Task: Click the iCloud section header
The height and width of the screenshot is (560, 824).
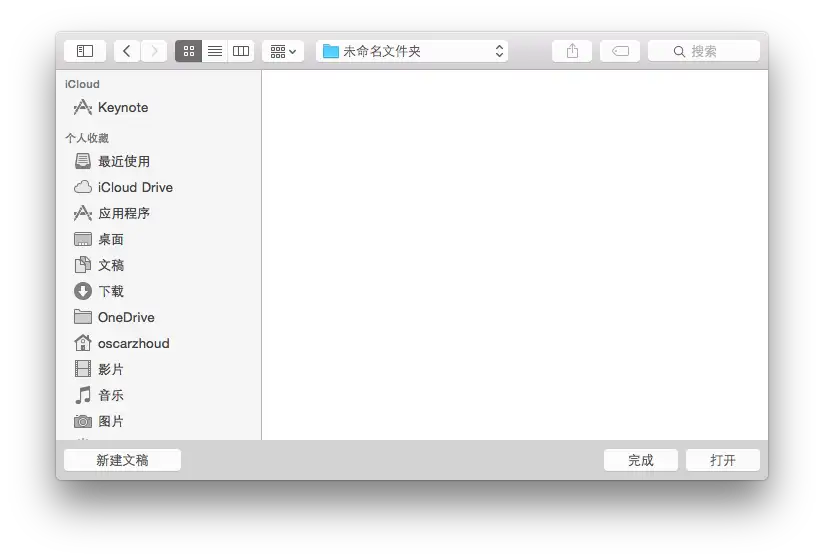Action: (82, 84)
